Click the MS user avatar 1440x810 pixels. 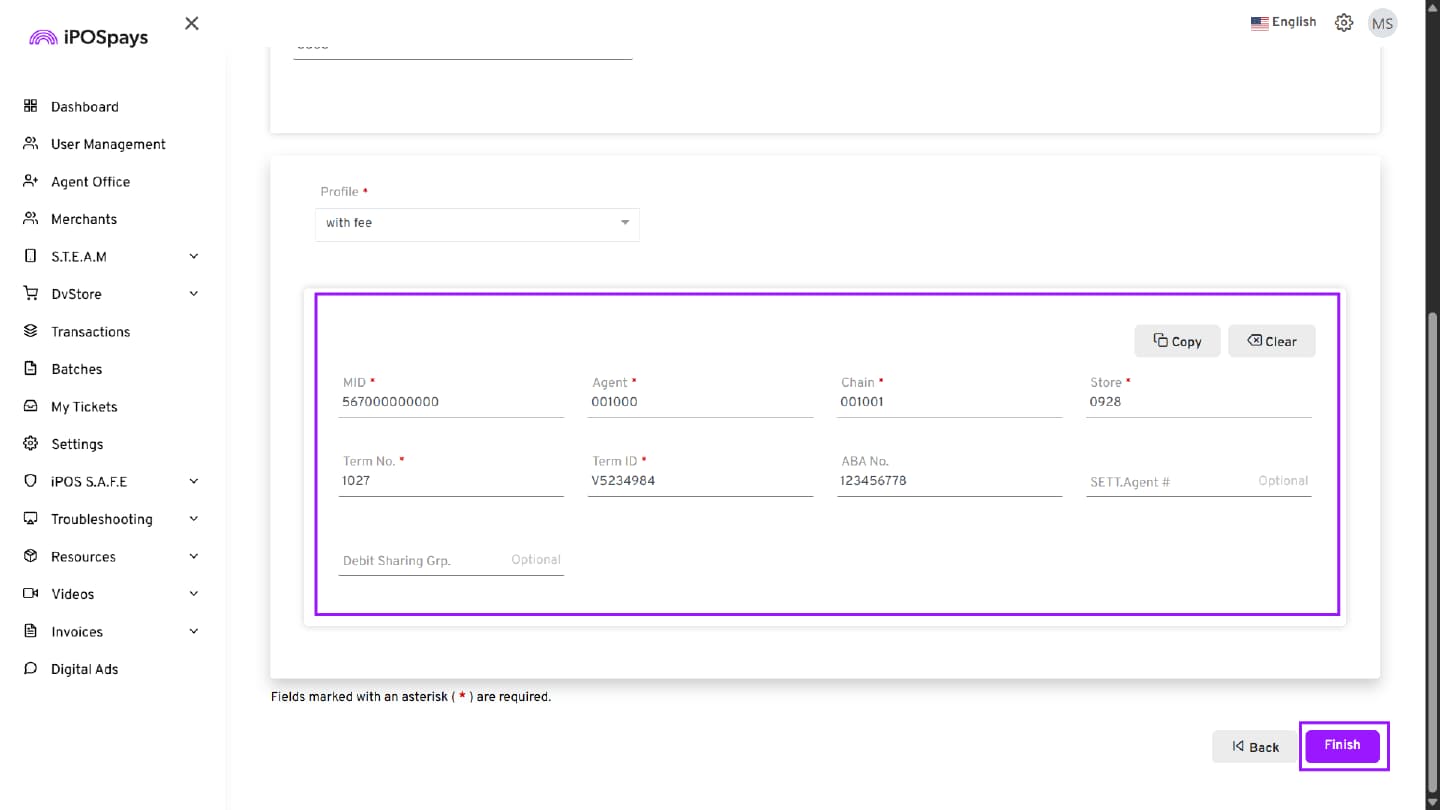coord(1382,24)
